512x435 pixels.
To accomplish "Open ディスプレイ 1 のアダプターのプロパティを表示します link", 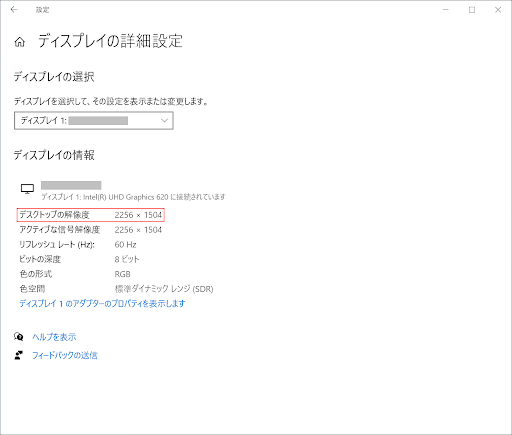I will [102, 303].
